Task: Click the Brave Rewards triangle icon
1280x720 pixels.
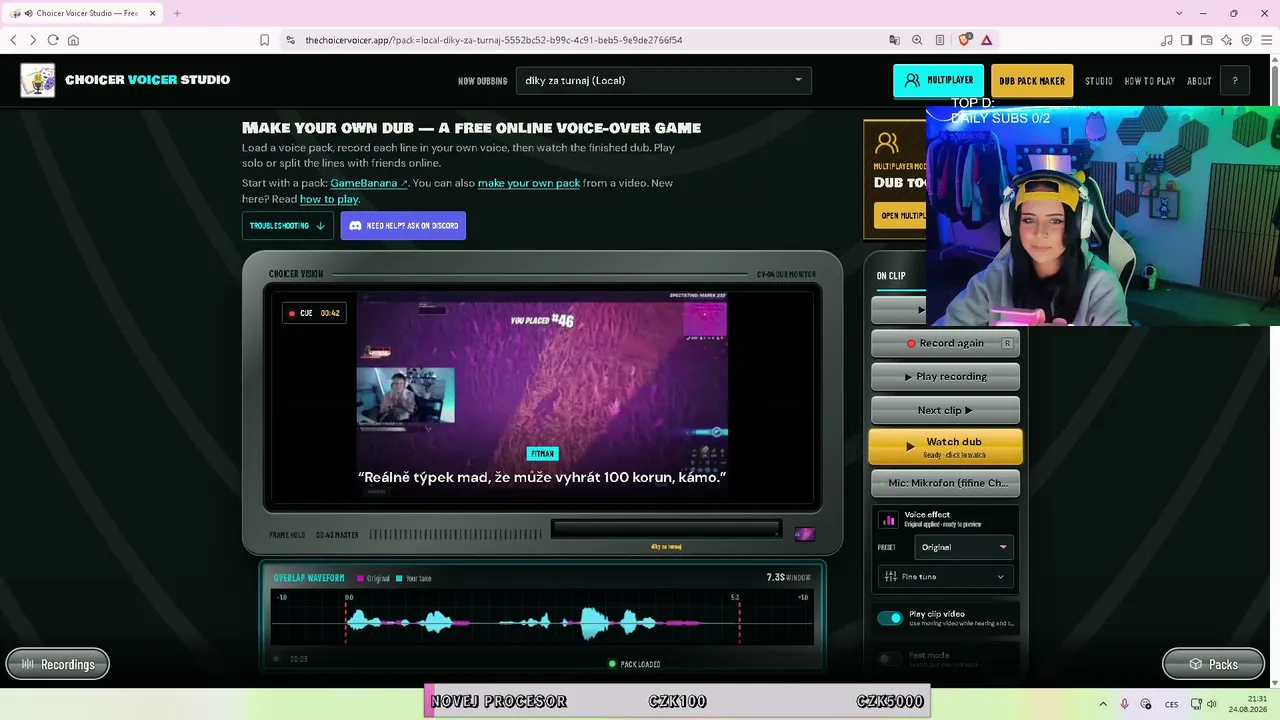Action: 987,40
